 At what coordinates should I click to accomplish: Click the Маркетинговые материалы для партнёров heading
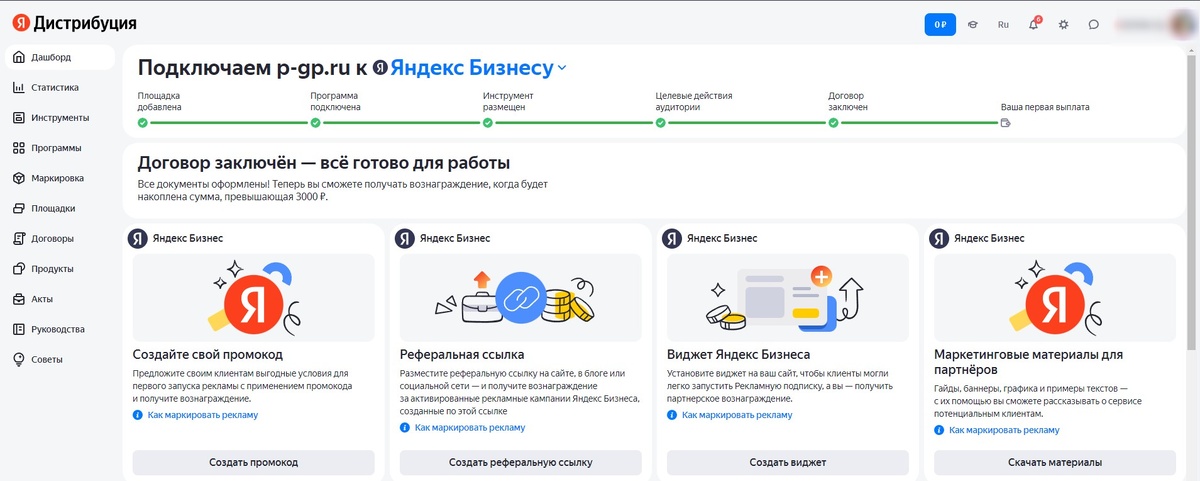(x=1028, y=362)
